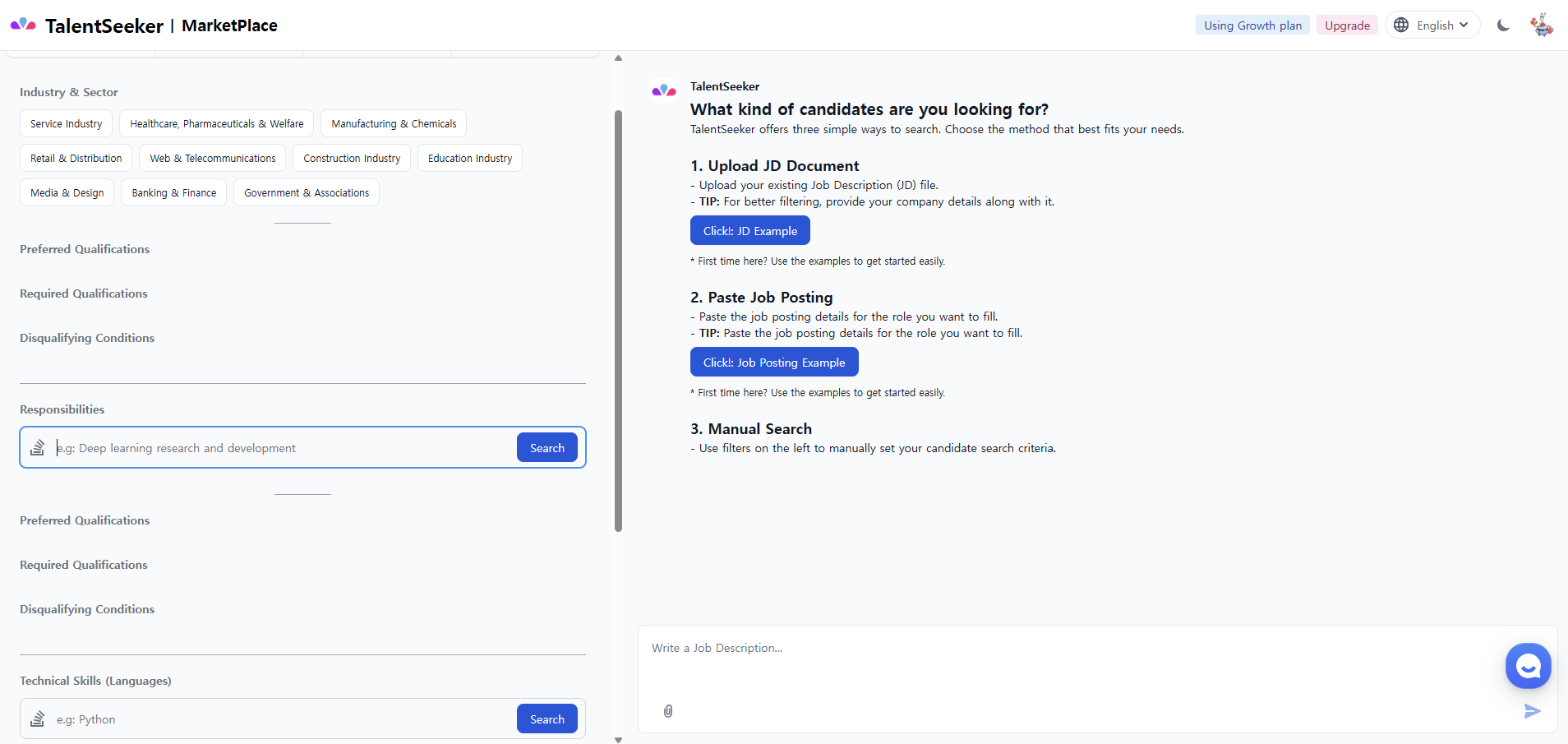1568x744 pixels.
Task: Select Healthcare, Pharmaceuticals & Welfare chip
Action: (x=217, y=124)
